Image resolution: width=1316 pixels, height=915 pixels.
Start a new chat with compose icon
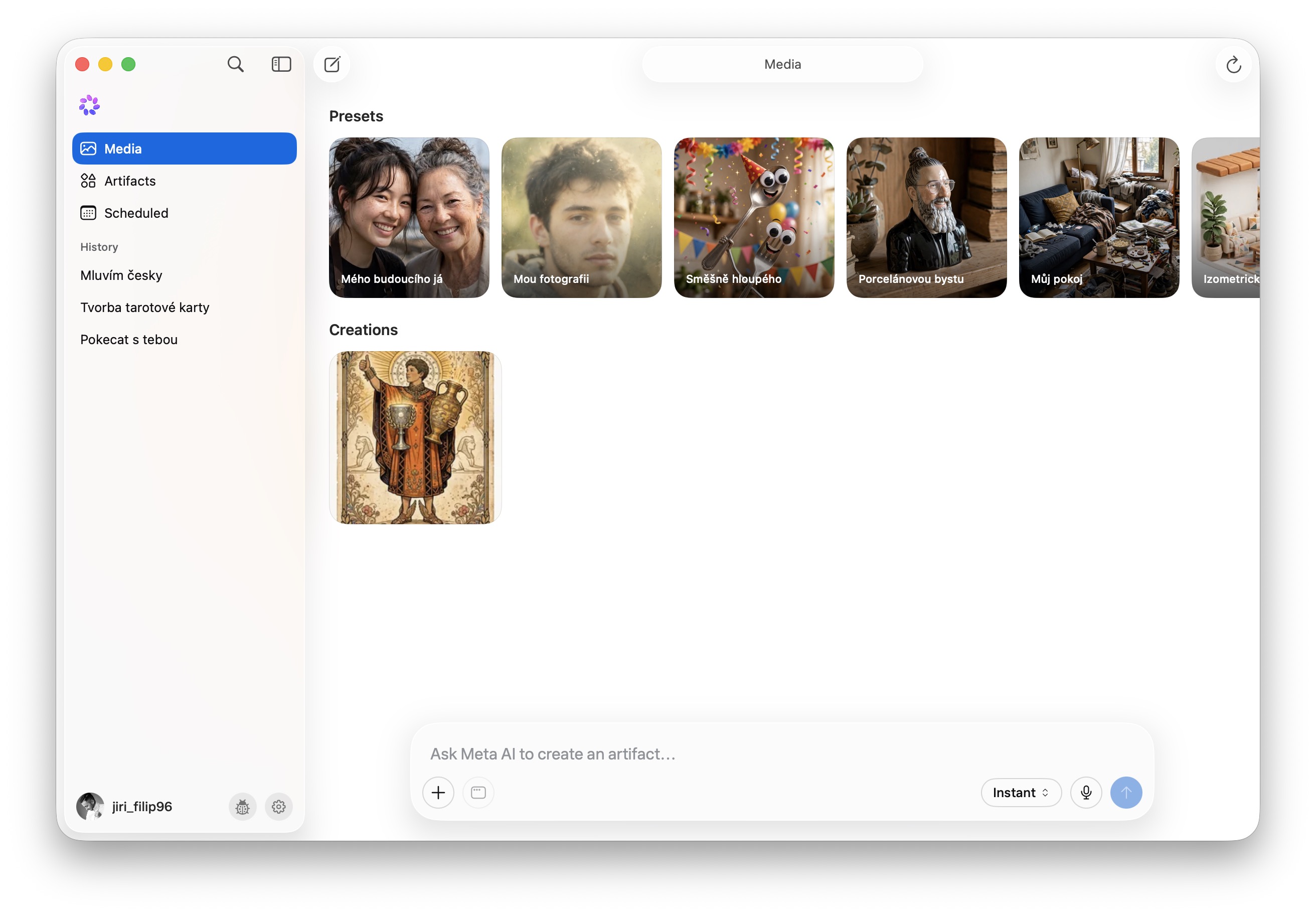(x=333, y=64)
